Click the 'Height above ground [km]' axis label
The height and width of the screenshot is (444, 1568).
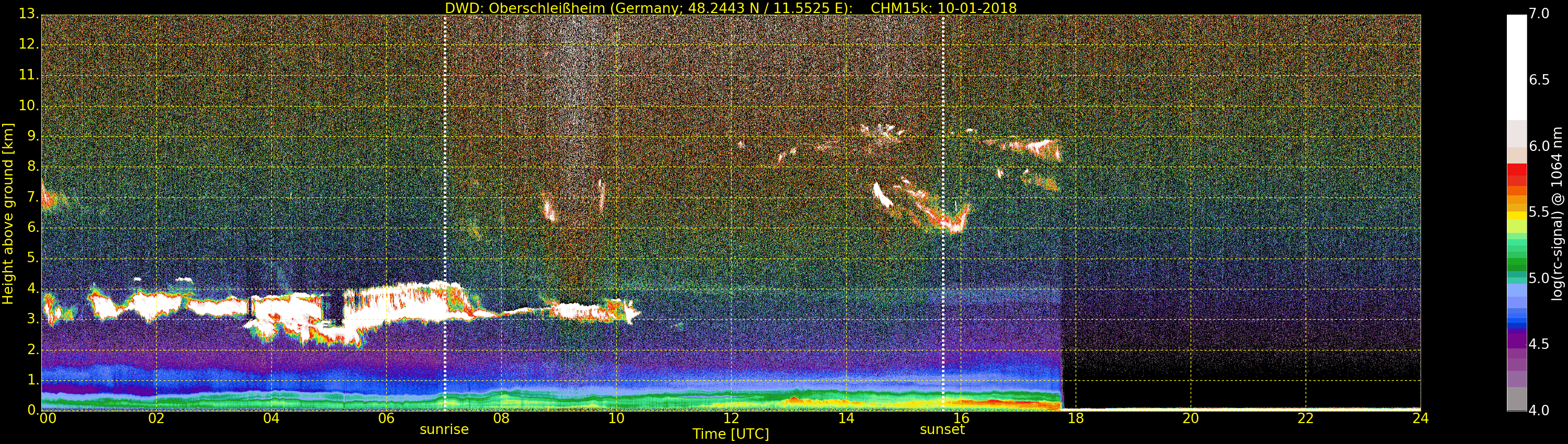pos(8,214)
